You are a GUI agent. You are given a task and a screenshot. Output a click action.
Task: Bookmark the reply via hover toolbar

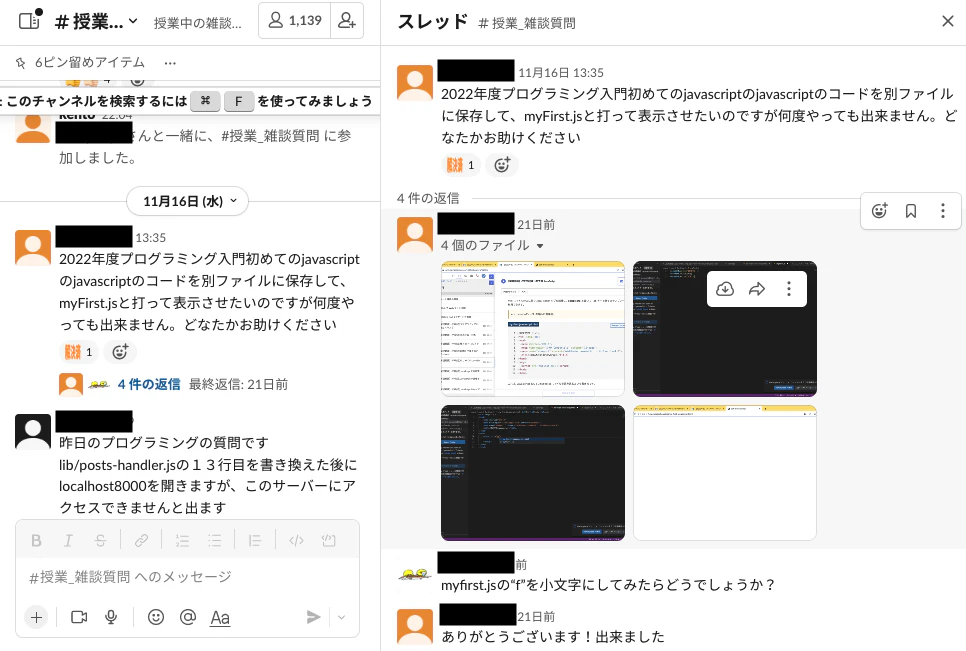click(911, 211)
